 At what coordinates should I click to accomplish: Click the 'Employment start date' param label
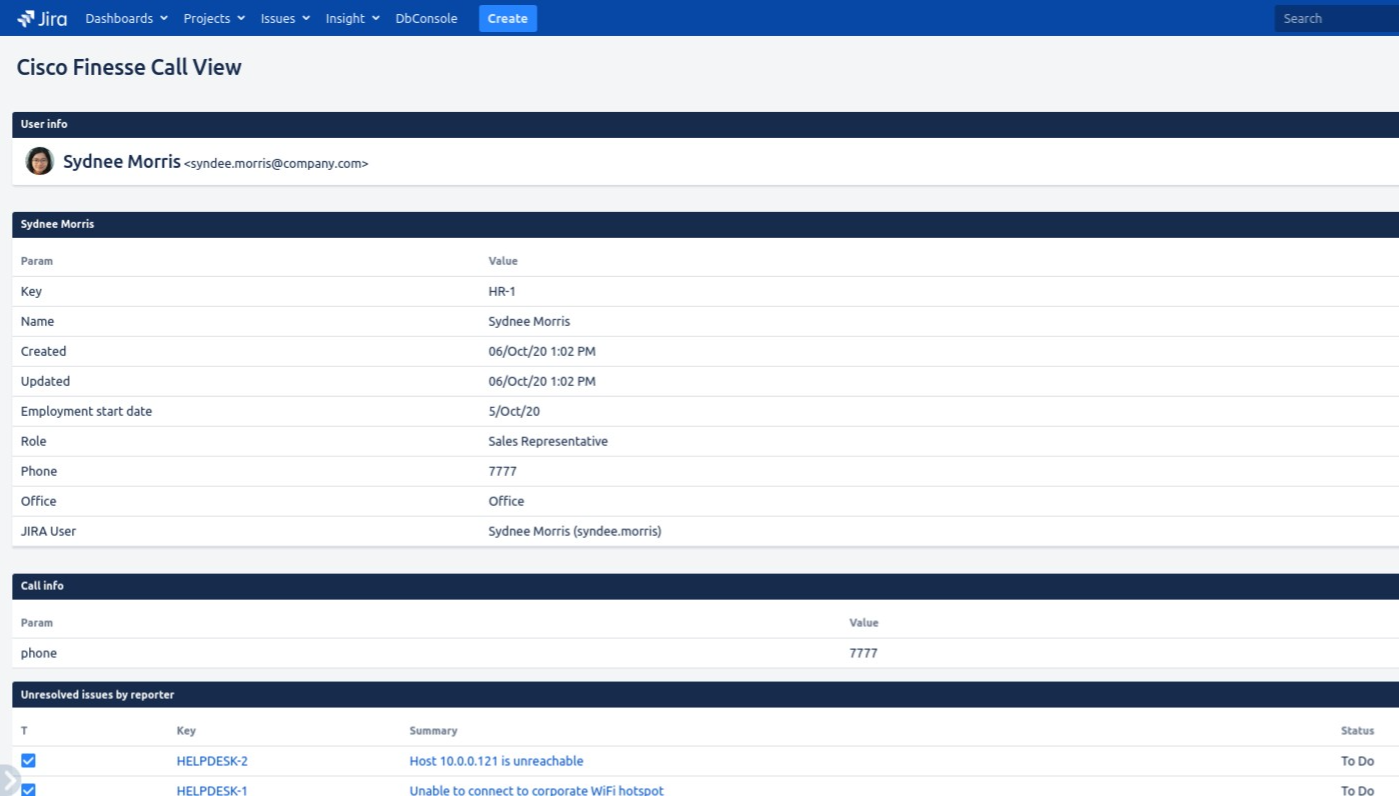tap(86, 411)
